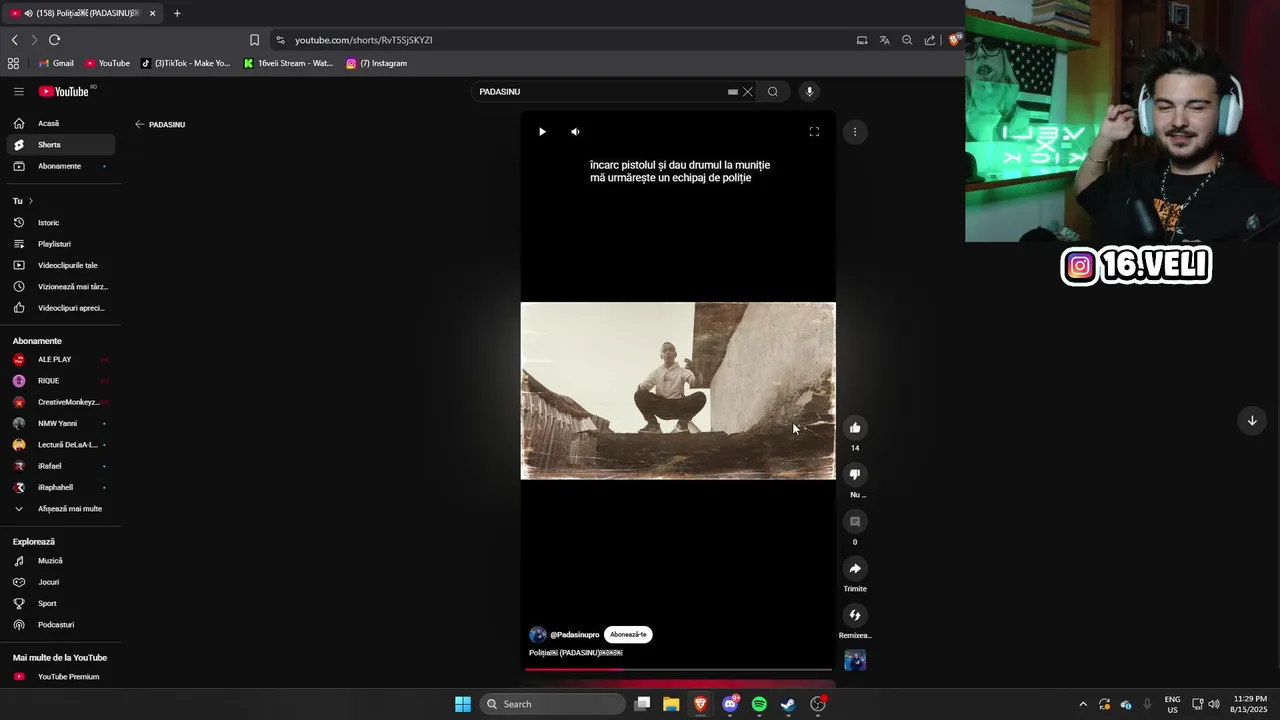Close the Poliția PADASINU browser tab
1280x720 pixels.
point(152,13)
